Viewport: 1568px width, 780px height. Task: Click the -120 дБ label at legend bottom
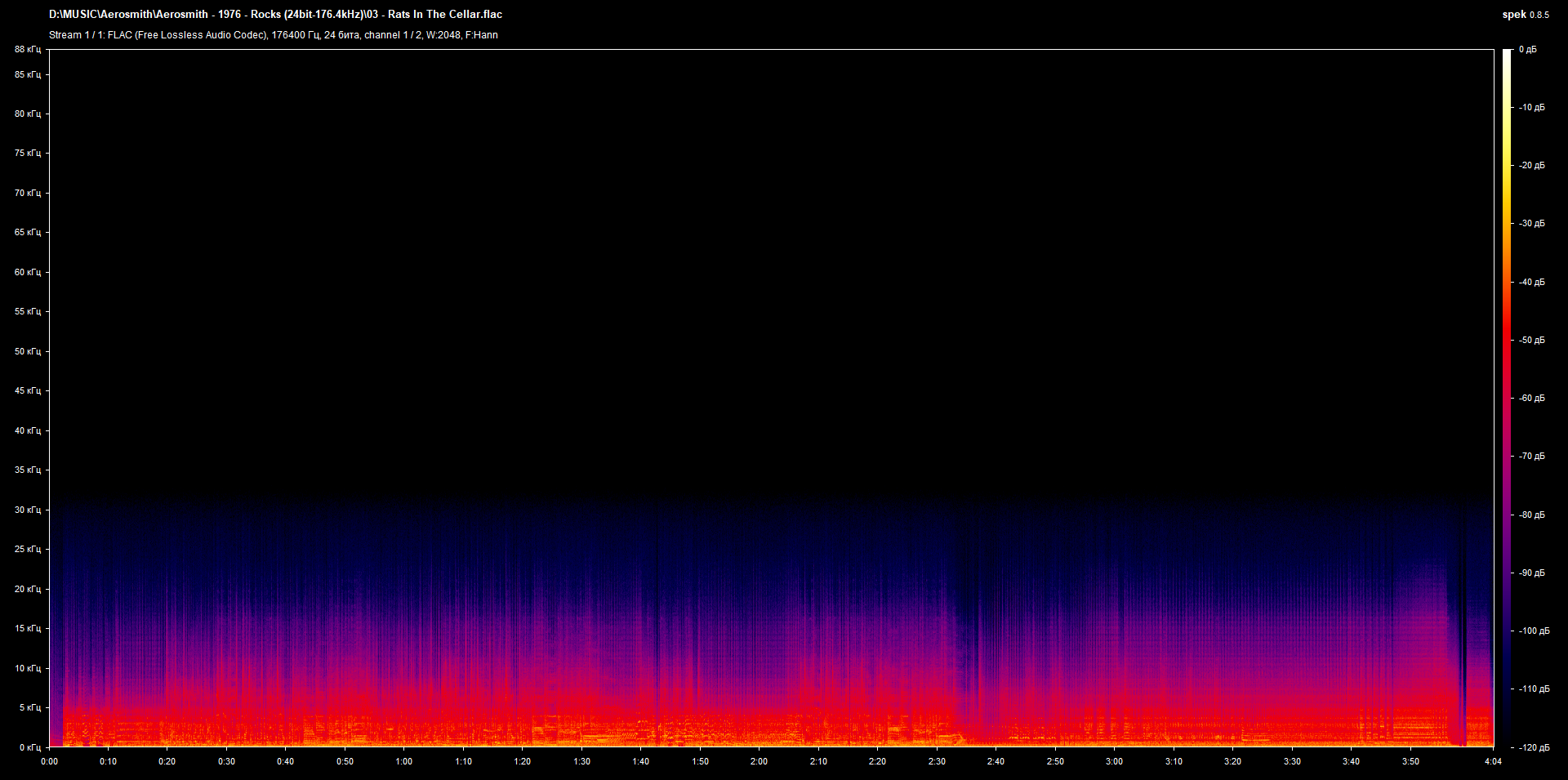[1535, 746]
